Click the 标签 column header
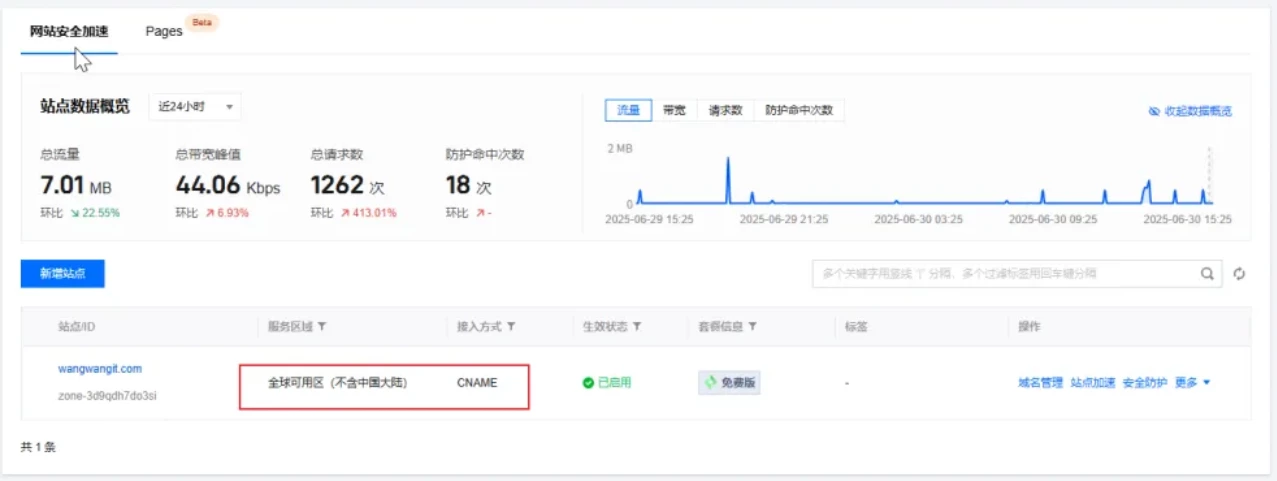The width and height of the screenshot is (1277, 481). pyautogui.click(x=856, y=327)
